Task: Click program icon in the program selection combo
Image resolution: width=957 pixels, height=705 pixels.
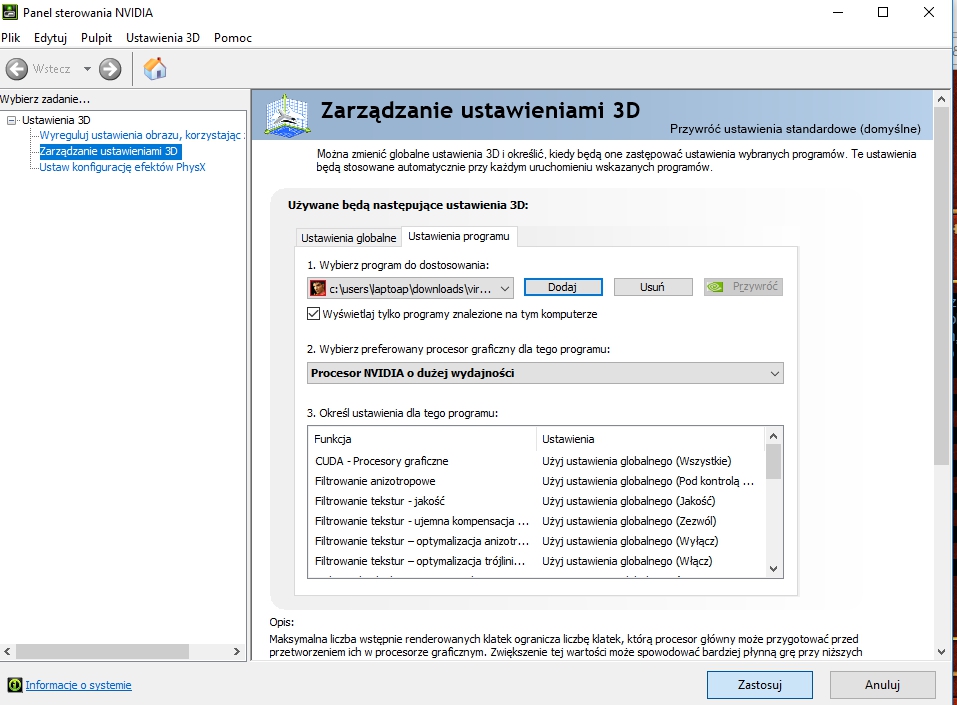Action: [318, 288]
